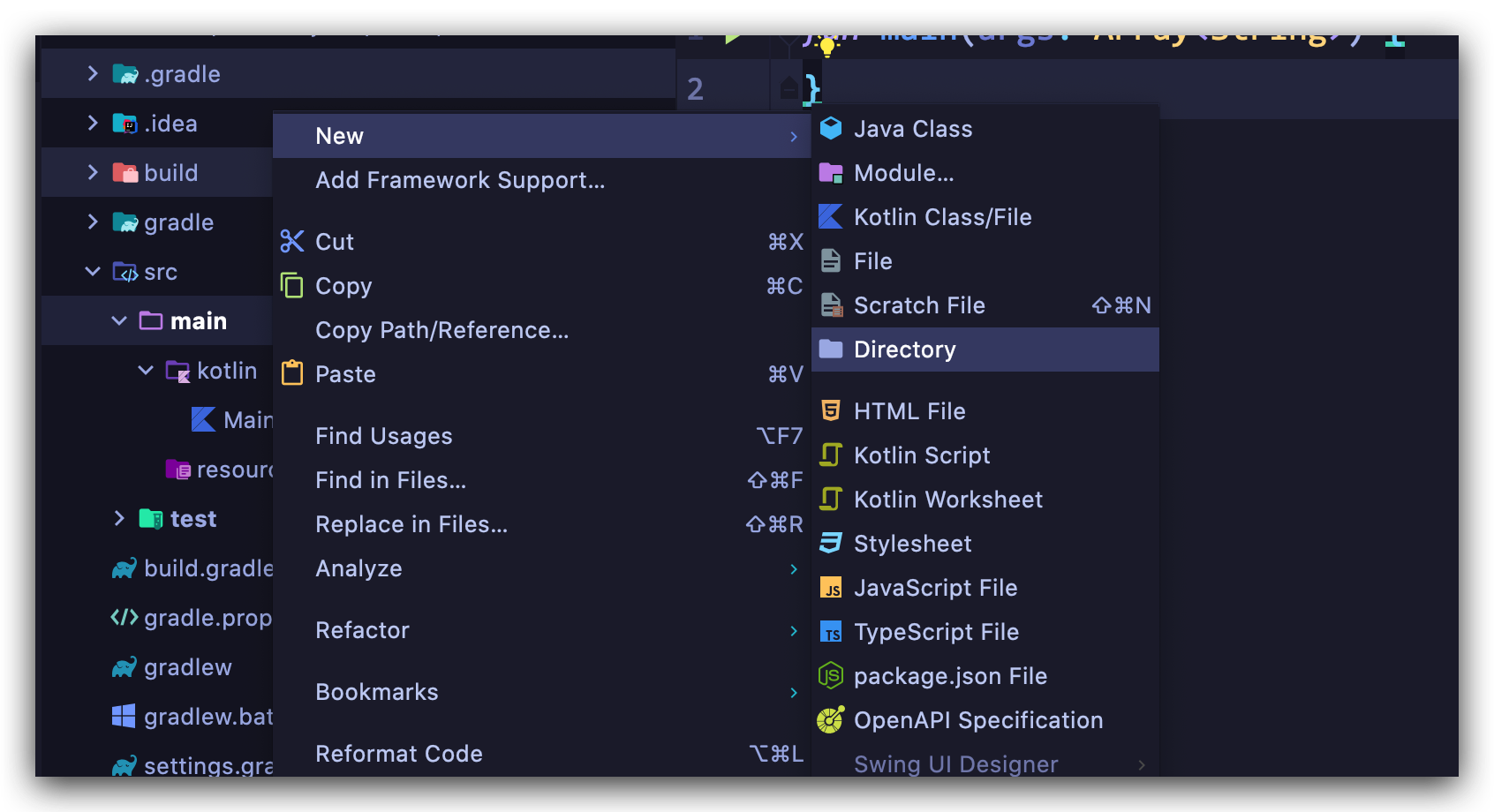The height and width of the screenshot is (812, 1494).
Task: Click the Java Class icon in submenu
Action: click(x=831, y=129)
